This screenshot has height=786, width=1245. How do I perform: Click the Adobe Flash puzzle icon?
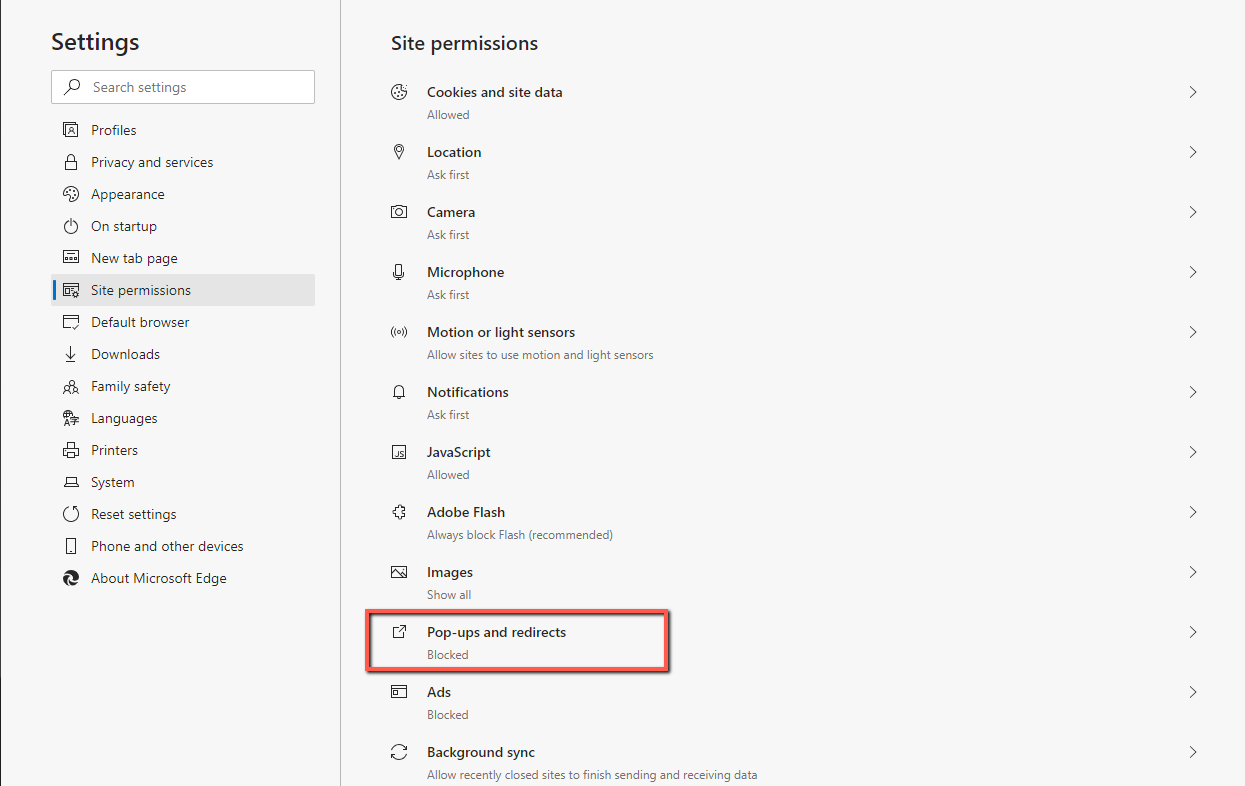(x=399, y=512)
